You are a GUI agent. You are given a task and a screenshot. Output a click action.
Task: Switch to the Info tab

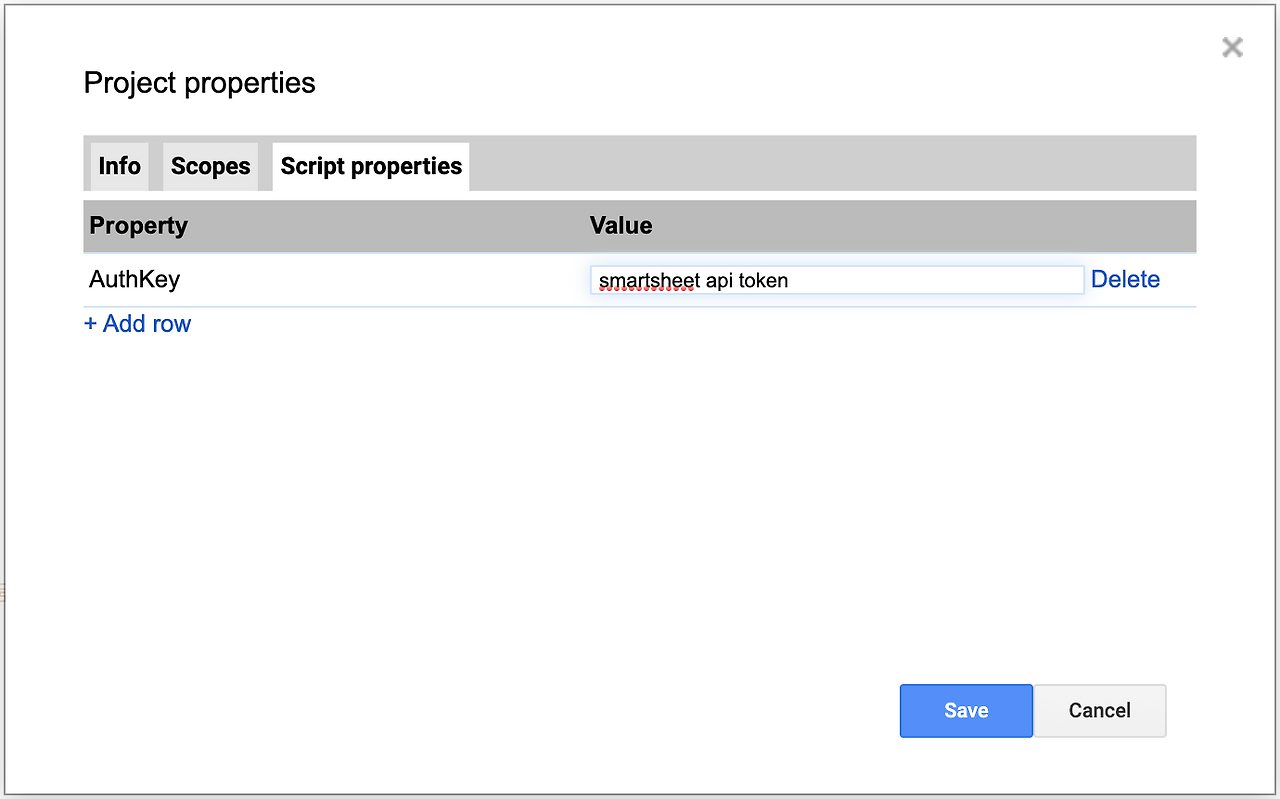coord(119,166)
